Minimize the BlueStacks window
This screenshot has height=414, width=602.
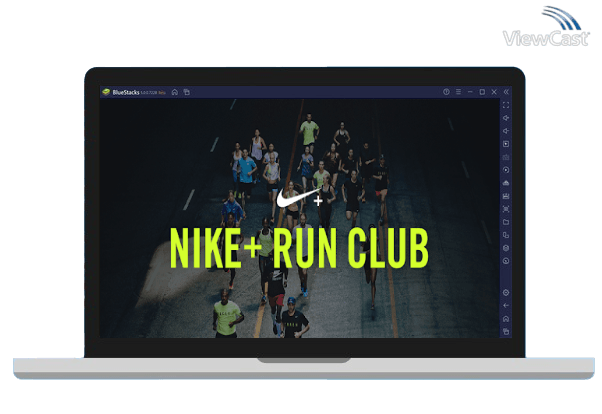click(470, 92)
